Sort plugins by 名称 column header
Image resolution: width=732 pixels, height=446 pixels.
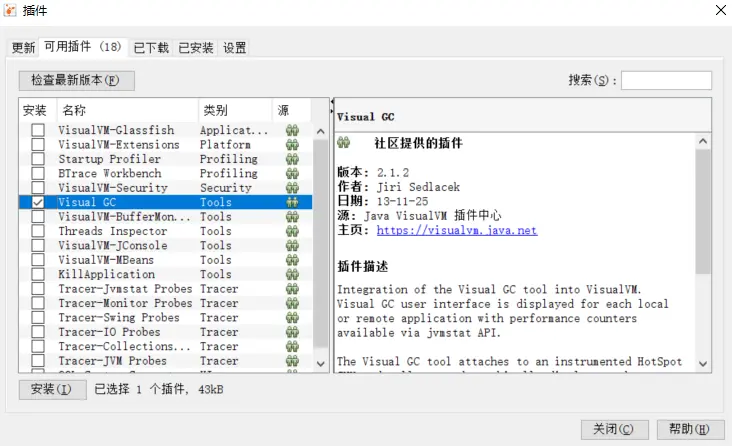pos(127,111)
